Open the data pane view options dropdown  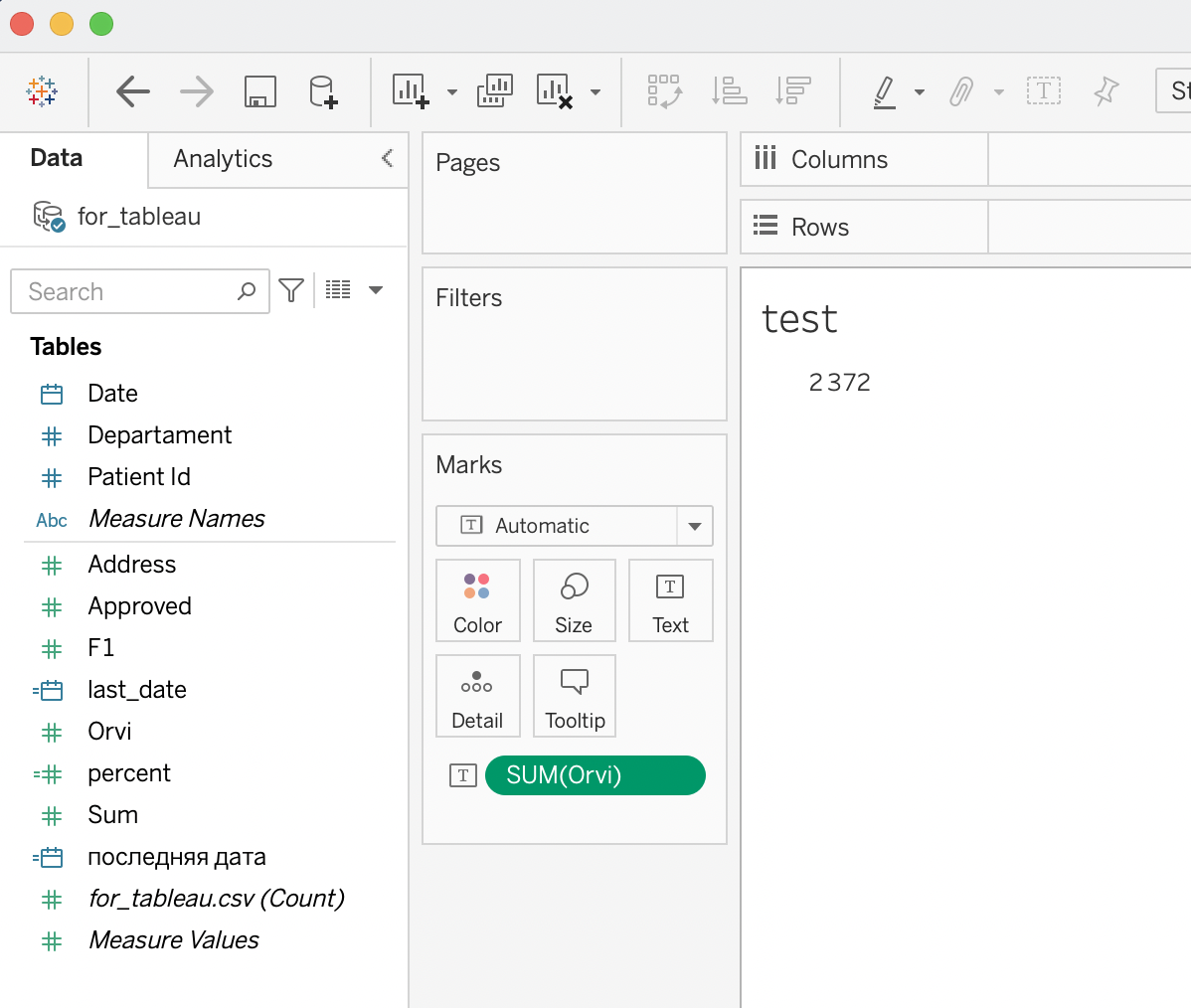(376, 290)
